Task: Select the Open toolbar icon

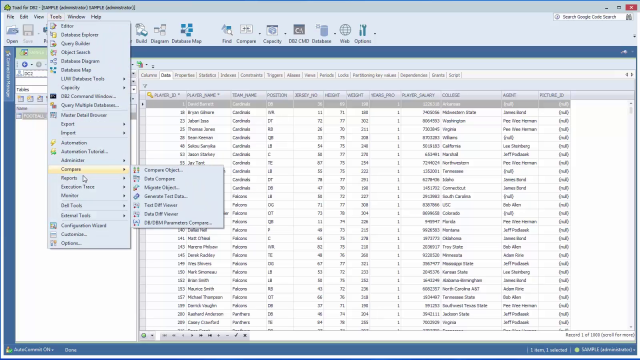Action: [12, 33]
